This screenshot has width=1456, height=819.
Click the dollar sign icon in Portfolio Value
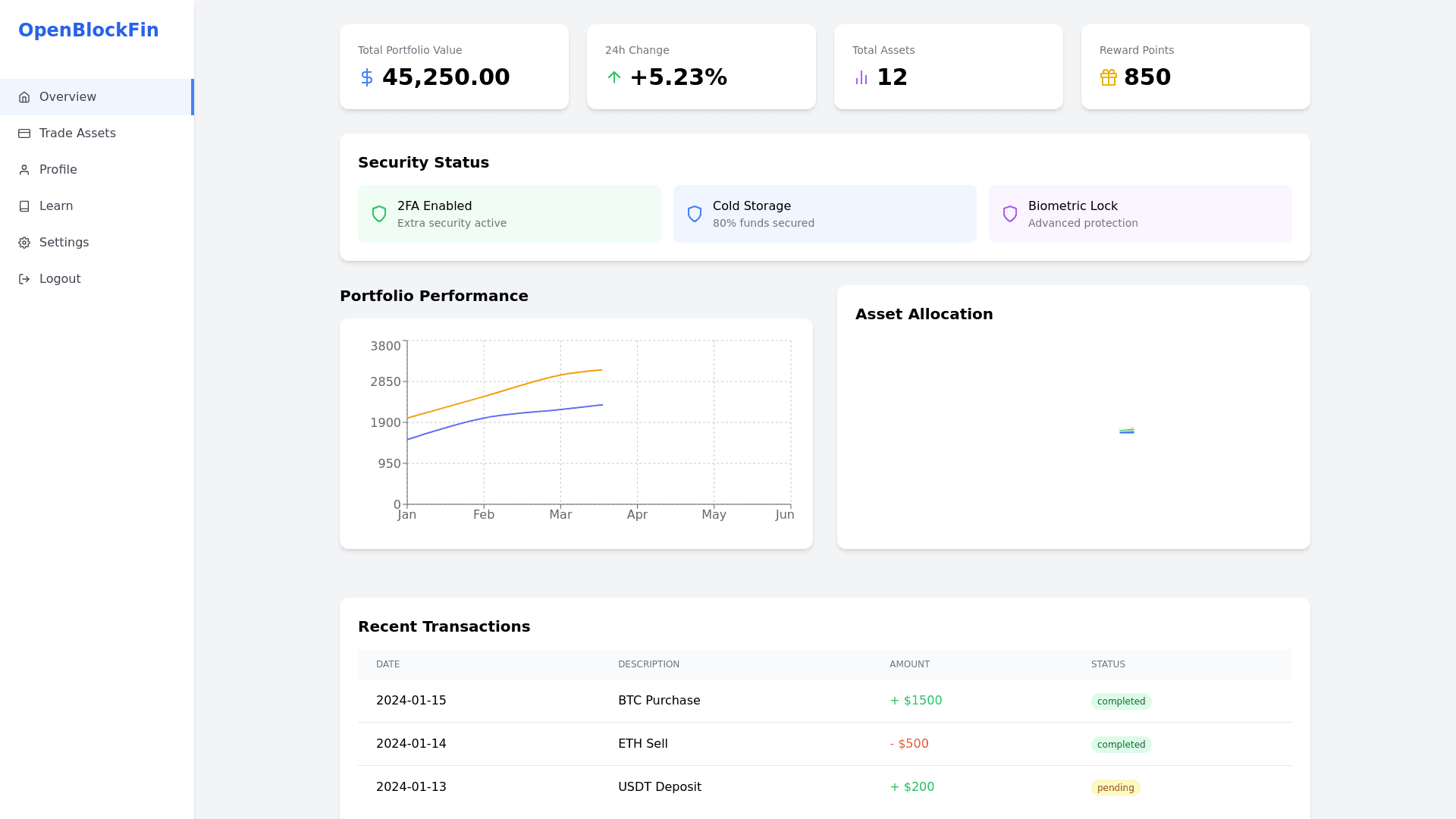tap(367, 77)
